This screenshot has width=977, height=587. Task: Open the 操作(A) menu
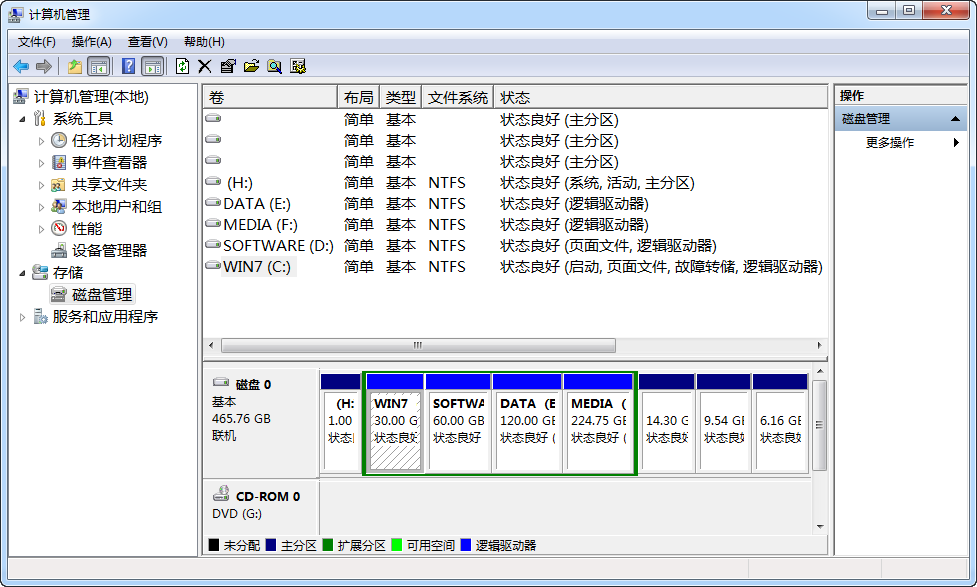pos(91,42)
